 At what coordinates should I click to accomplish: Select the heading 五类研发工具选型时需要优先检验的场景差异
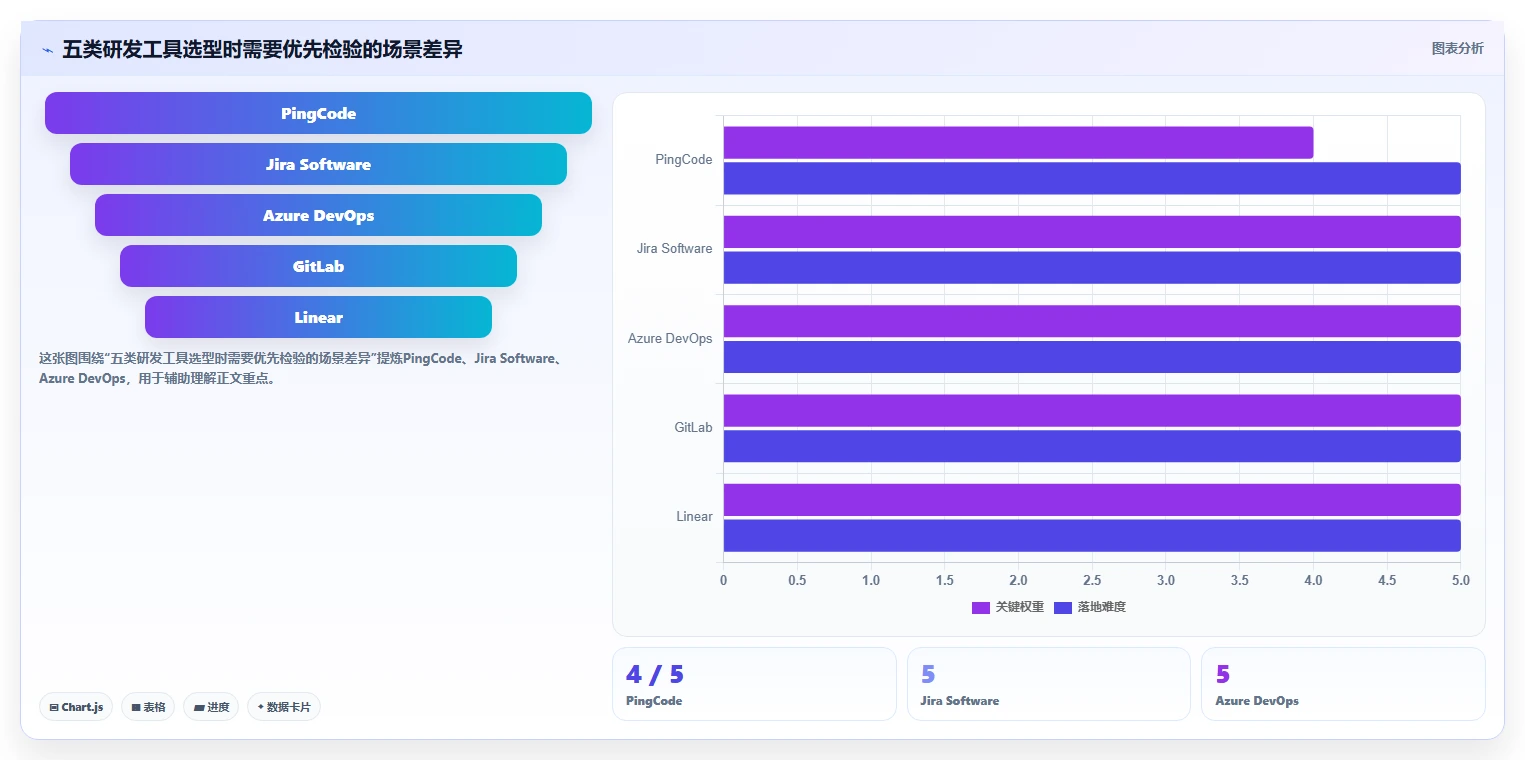[x=262, y=49]
